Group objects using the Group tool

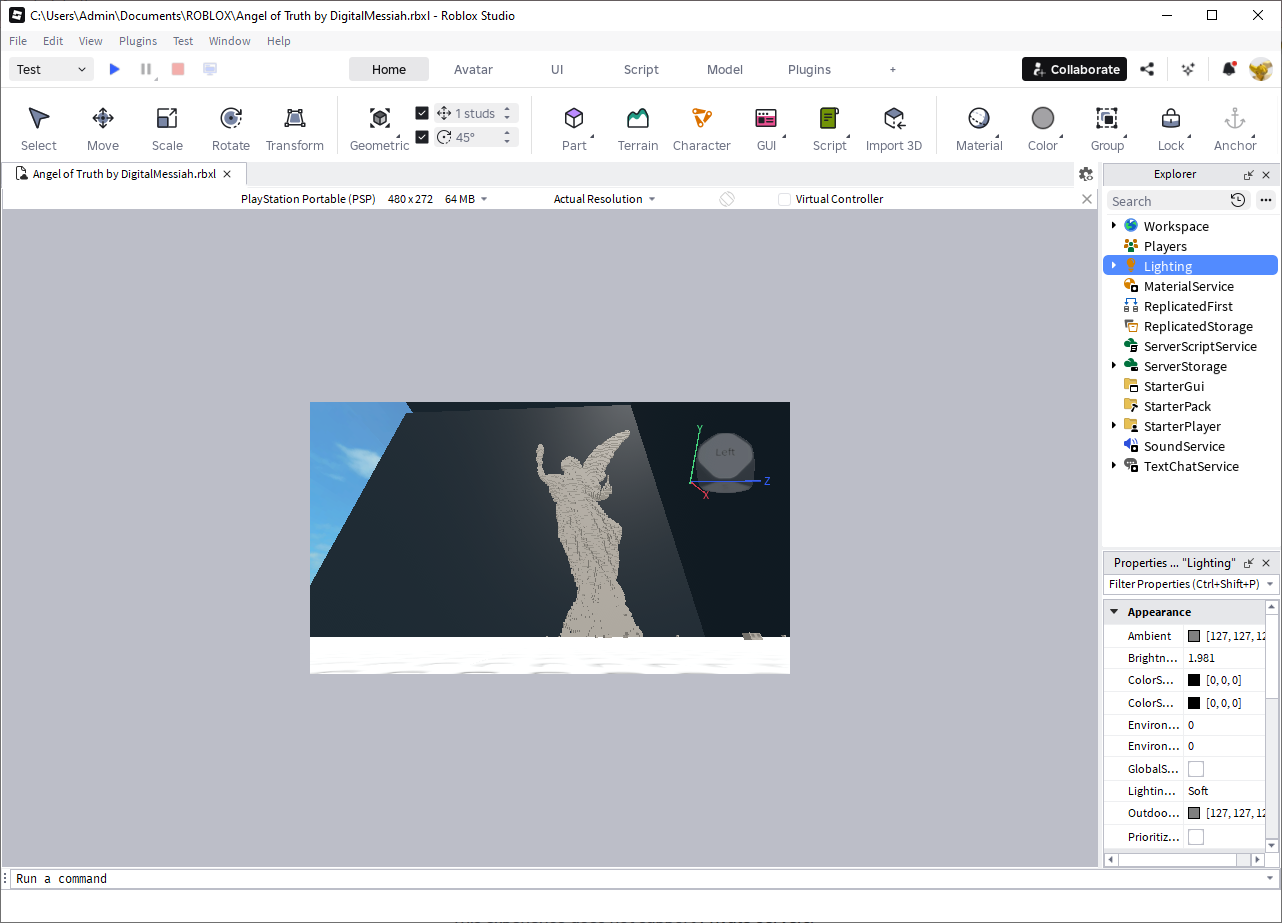1106,125
